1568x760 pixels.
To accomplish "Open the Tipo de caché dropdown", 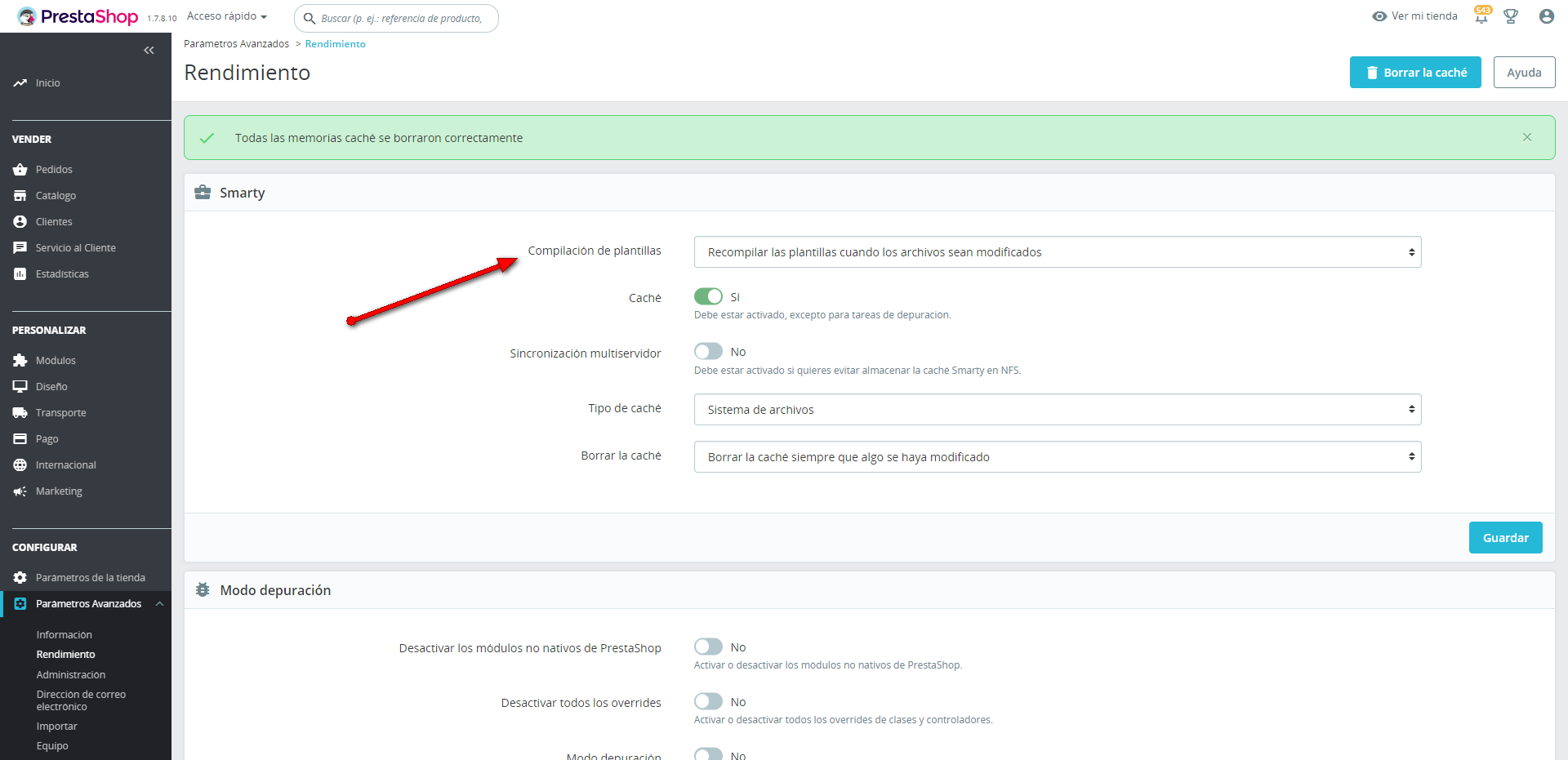I will [1058, 410].
